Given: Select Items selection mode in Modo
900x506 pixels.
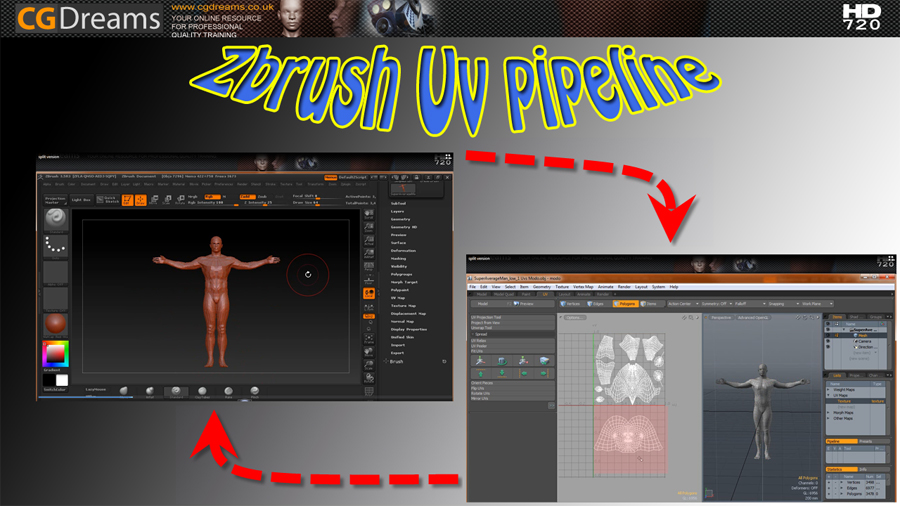Looking at the screenshot, I should (x=649, y=303).
